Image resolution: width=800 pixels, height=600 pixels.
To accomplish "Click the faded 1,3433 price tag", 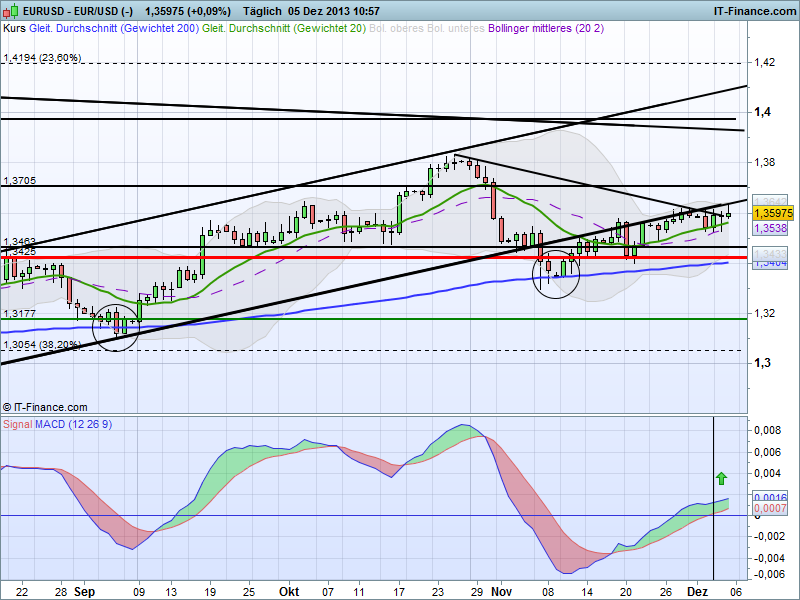I will click(770, 254).
